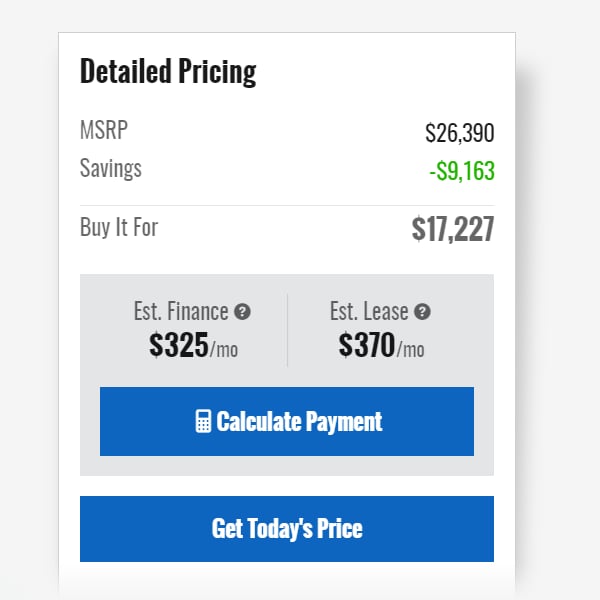Click the Buy It For label
This screenshot has width=600, height=600.
tap(119, 227)
